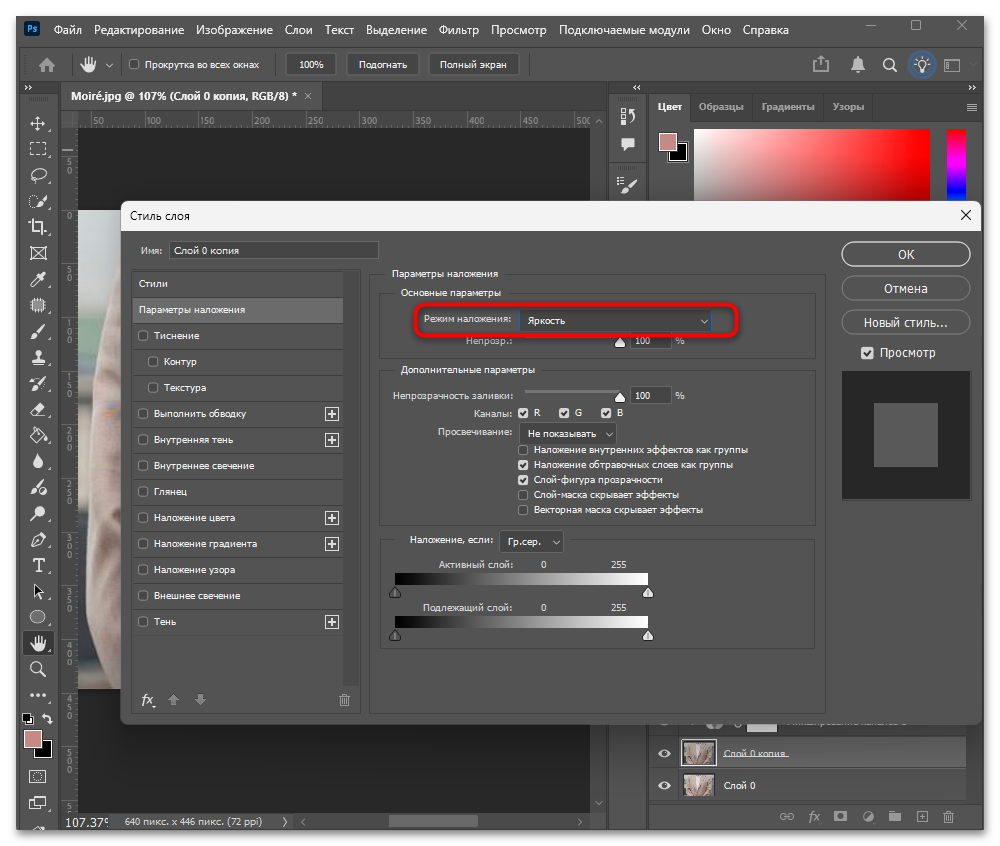This screenshot has height=846, width=1000.
Task: Select the Eyedropper tool
Action: coord(38,279)
